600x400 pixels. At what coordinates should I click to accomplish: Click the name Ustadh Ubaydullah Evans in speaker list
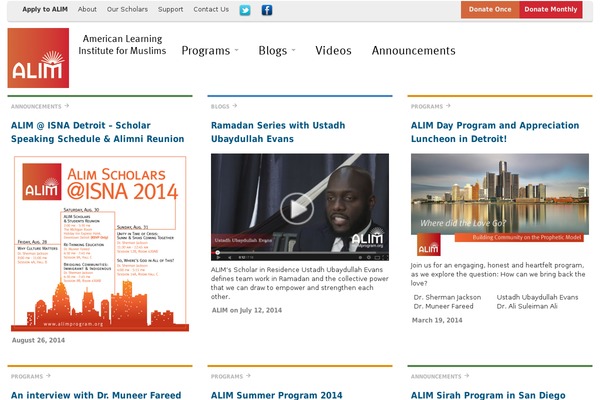pyautogui.click(x=537, y=297)
